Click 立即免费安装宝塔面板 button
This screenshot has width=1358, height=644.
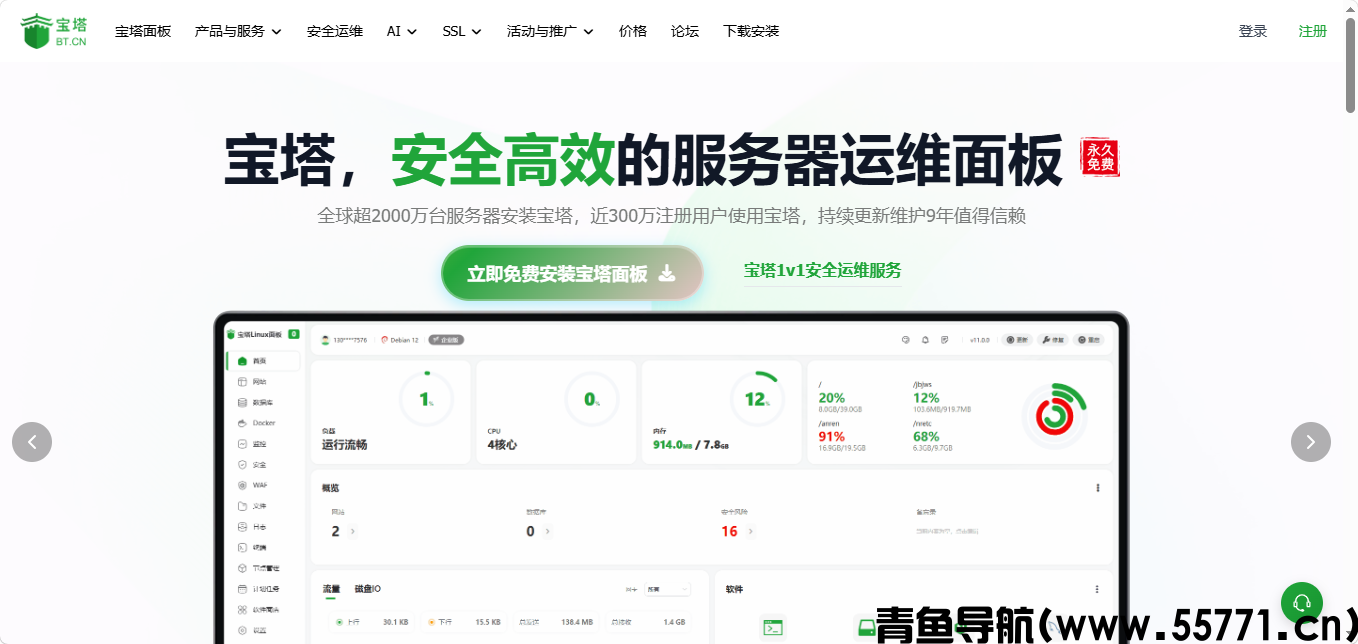(572, 273)
